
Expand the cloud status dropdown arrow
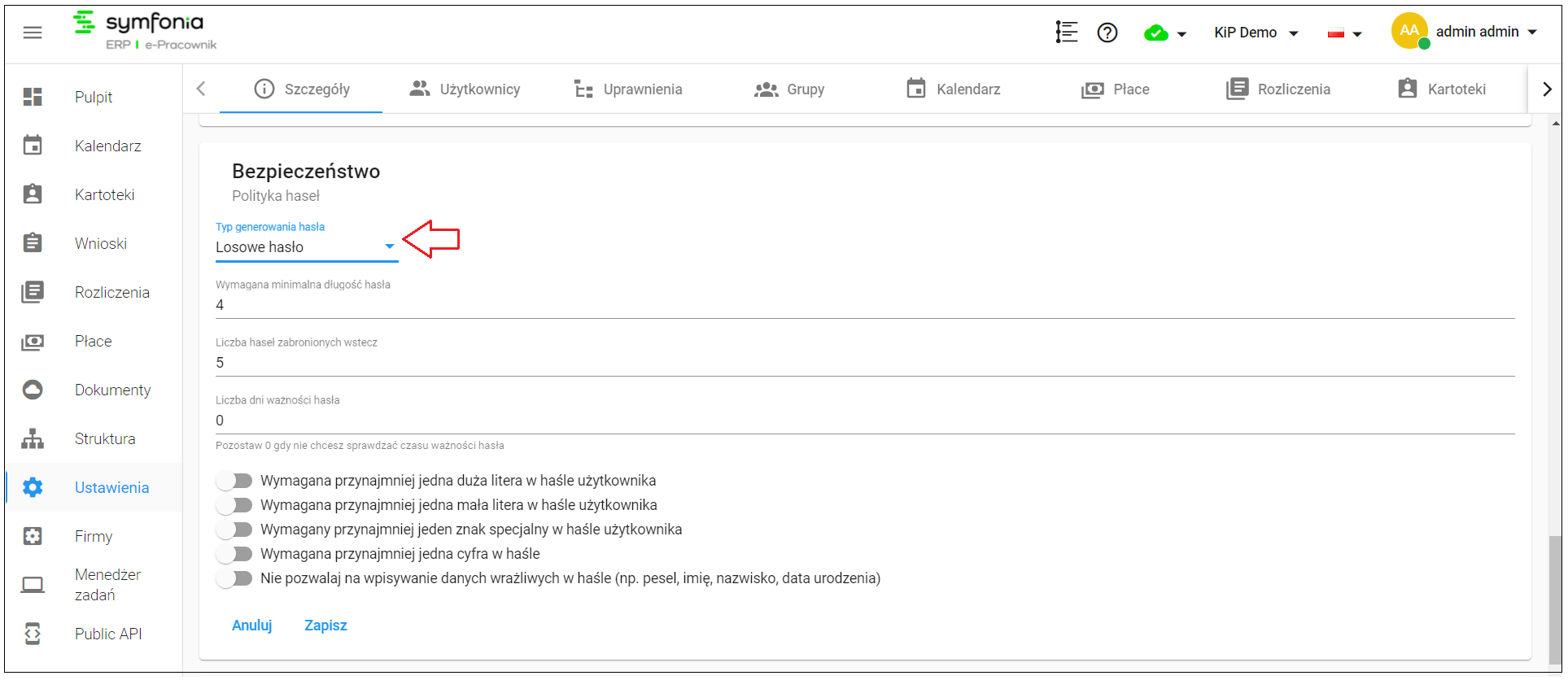(x=1181, y=34)
